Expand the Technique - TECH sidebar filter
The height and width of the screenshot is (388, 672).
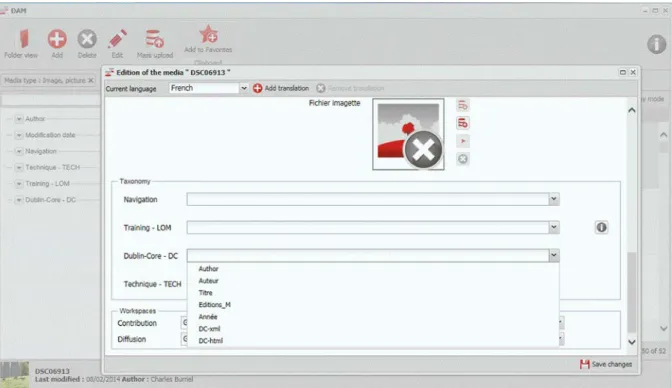pos(19,167)
